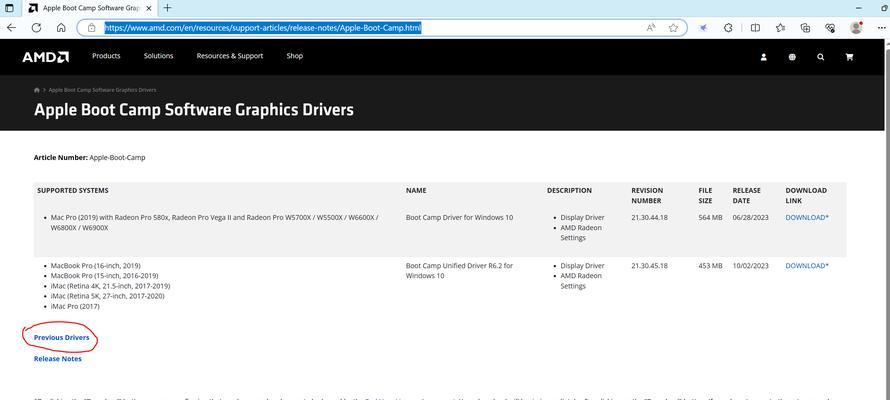
Task: Reload the page with the refresh icon
Action: (x=36, y=28)
